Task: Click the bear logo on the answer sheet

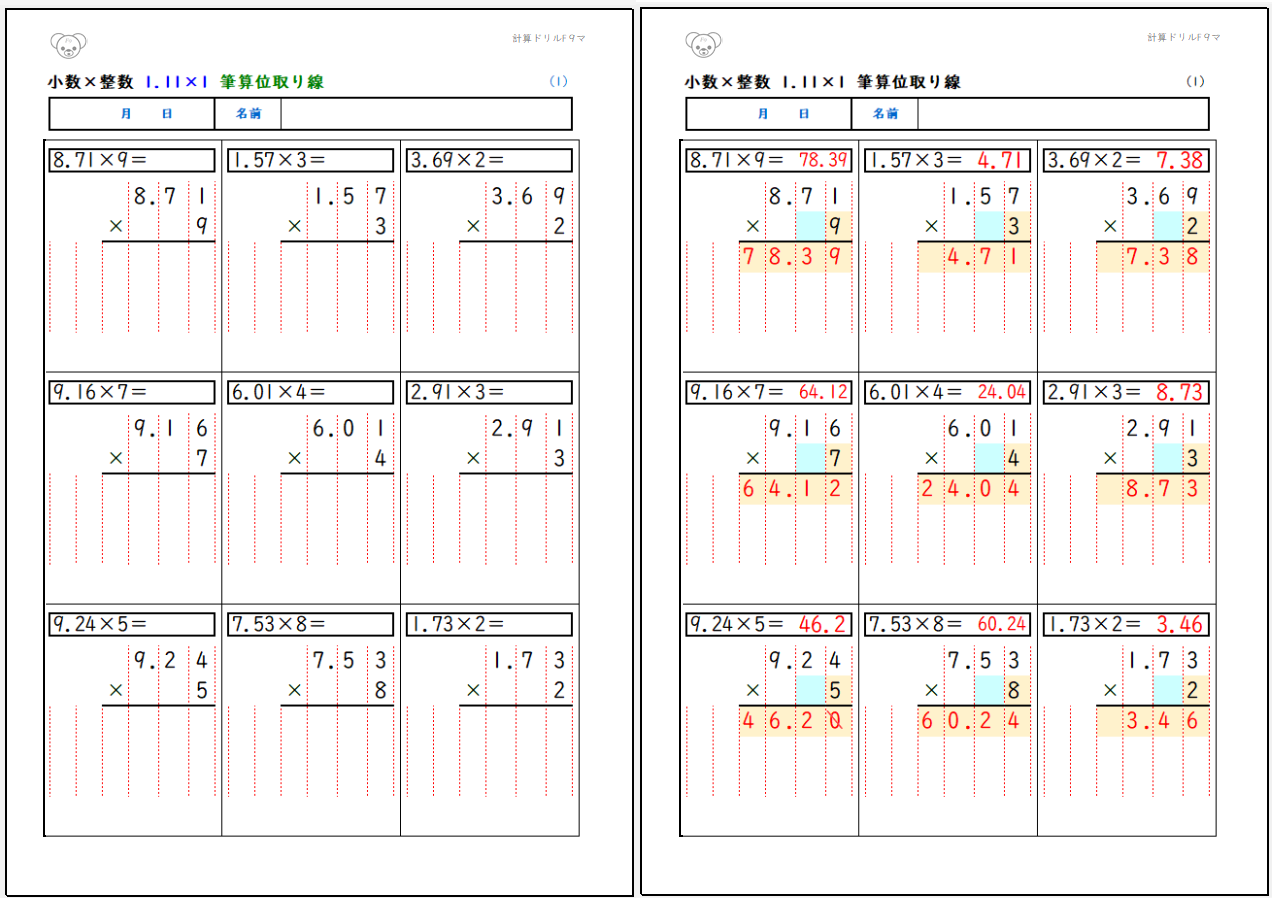Action: [x=704, y=45]
